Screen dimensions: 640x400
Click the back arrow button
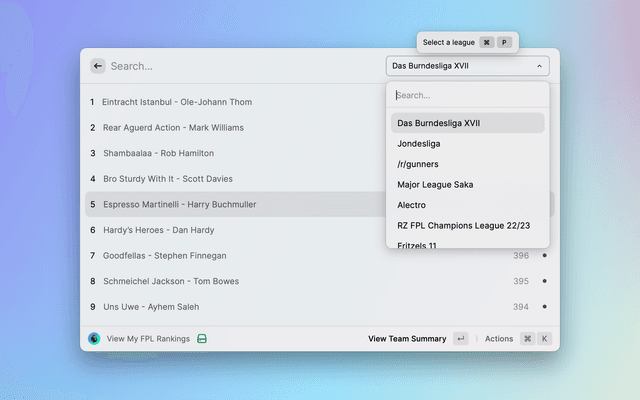[x=98, y=66]
